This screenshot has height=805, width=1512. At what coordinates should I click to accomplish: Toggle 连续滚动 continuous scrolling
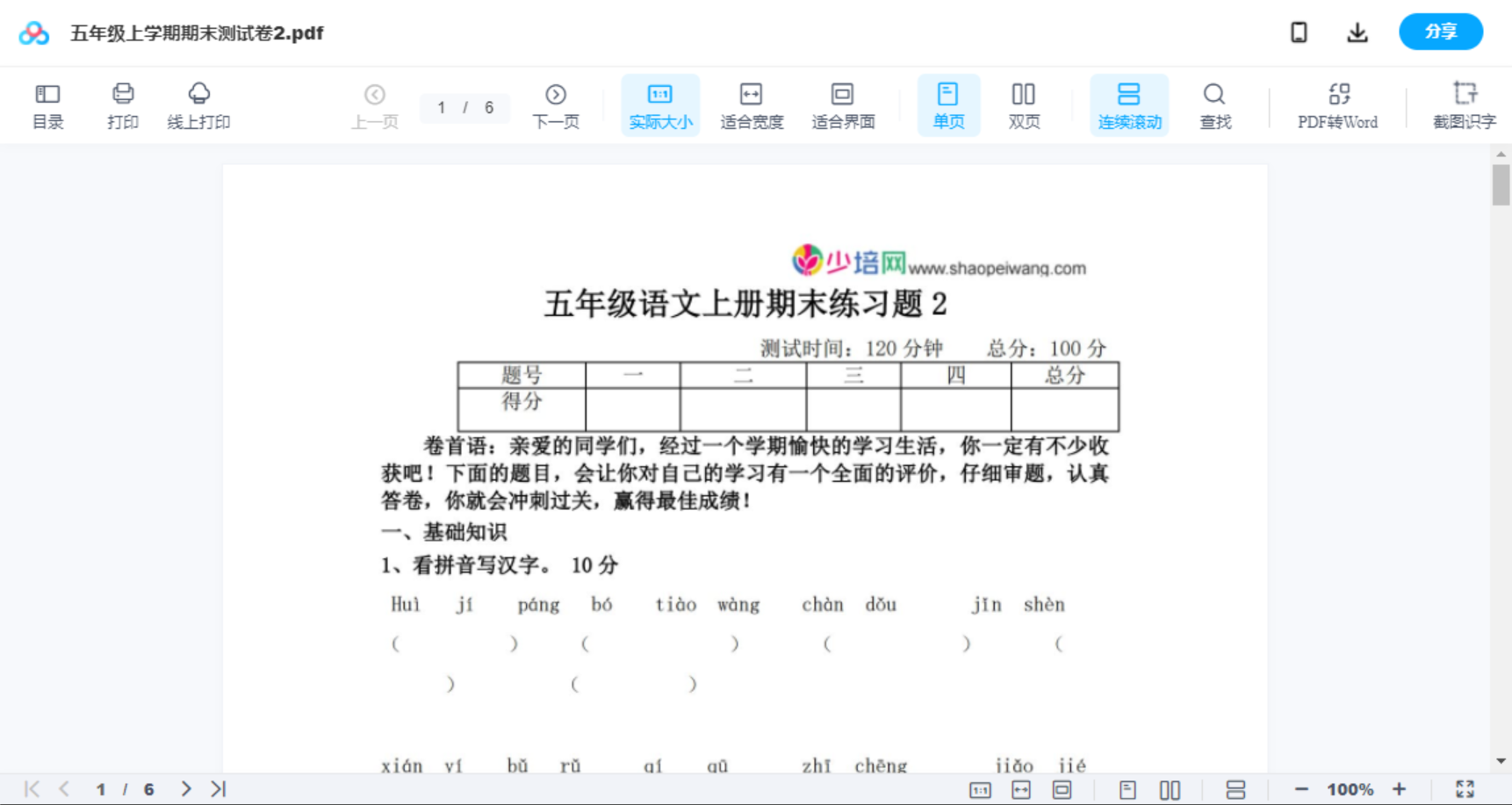pos(1129,104)
